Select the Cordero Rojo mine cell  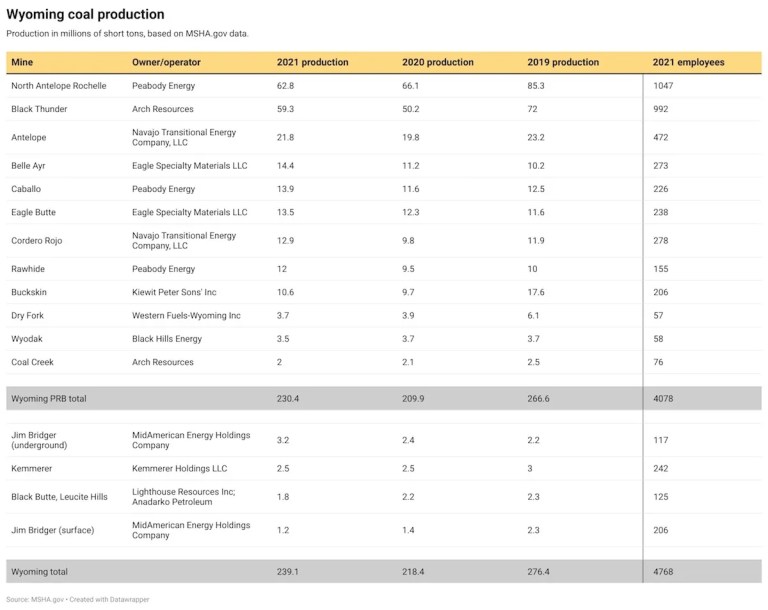coord(39,241)
